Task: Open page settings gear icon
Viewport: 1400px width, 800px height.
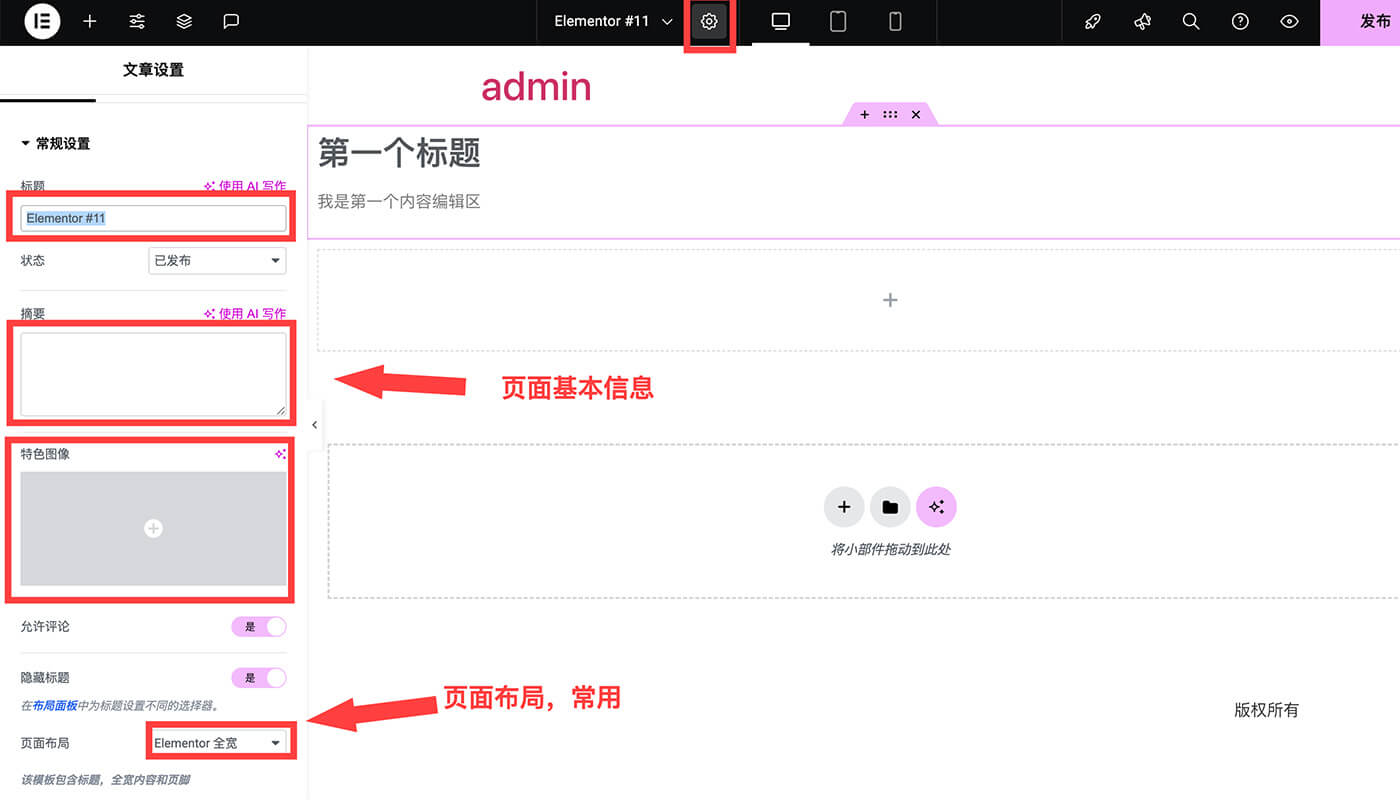Action: coord(709,21)
